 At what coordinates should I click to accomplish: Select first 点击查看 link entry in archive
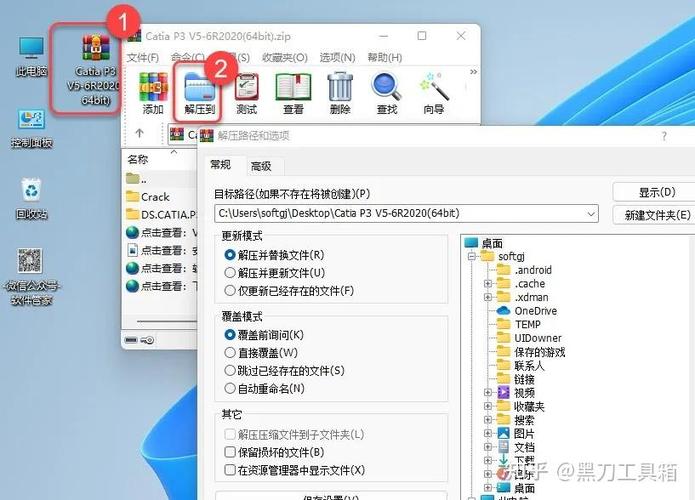(x=161, y=232)
